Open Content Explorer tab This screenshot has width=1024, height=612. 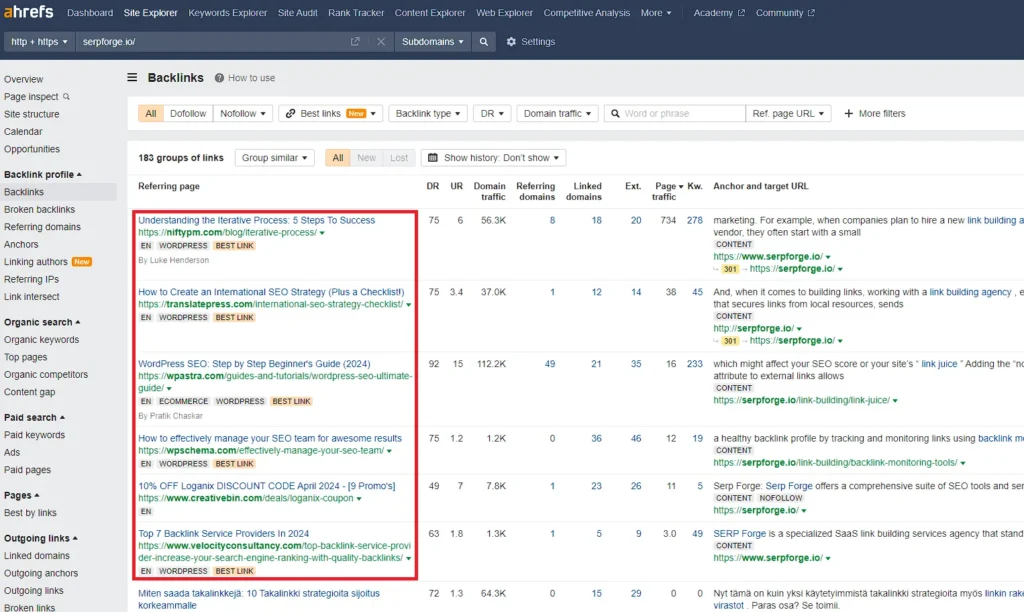(430, 12)
